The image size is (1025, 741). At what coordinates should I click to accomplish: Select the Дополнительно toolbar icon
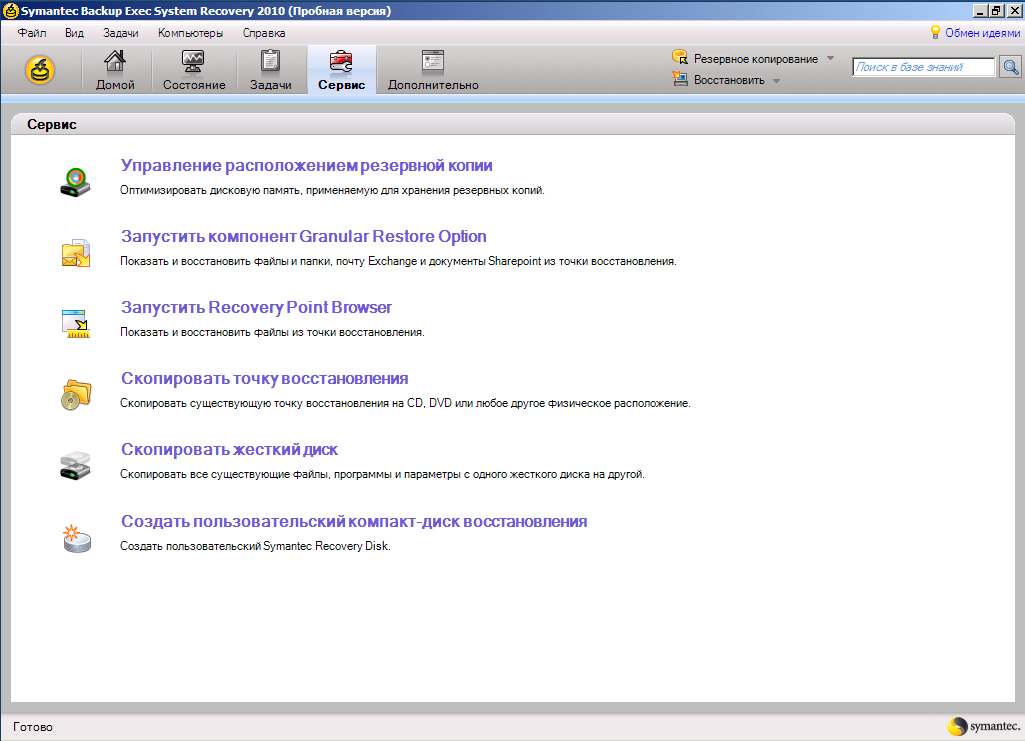(x=433, y=61)
